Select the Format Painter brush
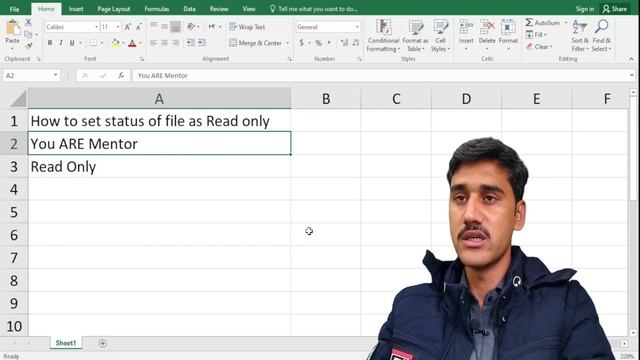This screenshot has height=360, width=640. (x=28, y=46)
